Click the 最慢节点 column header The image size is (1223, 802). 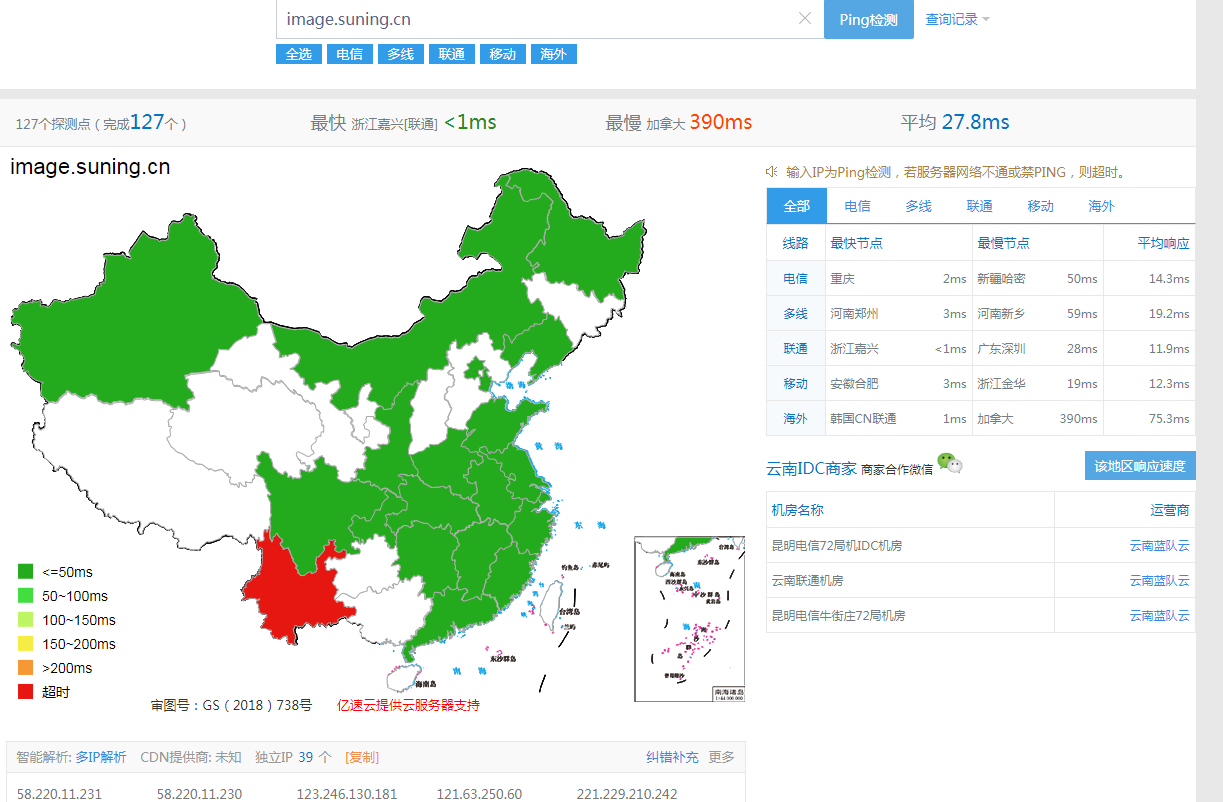tap(1003, 243)
